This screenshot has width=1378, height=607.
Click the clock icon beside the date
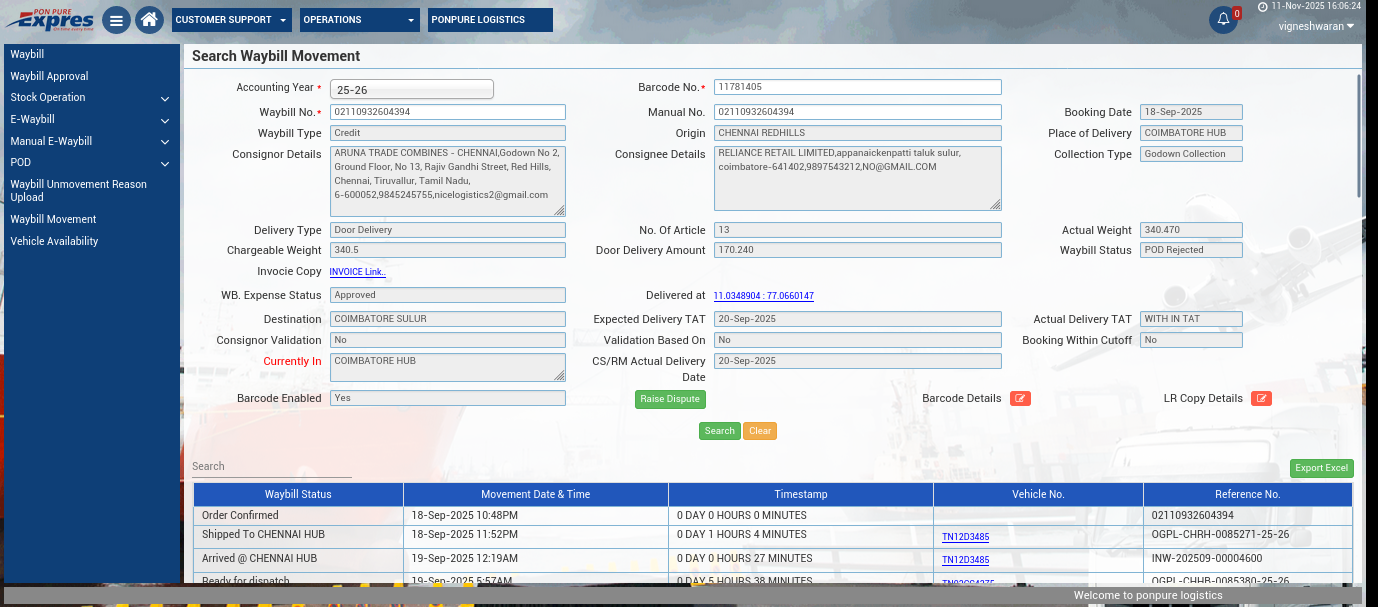click(1263, 6)
